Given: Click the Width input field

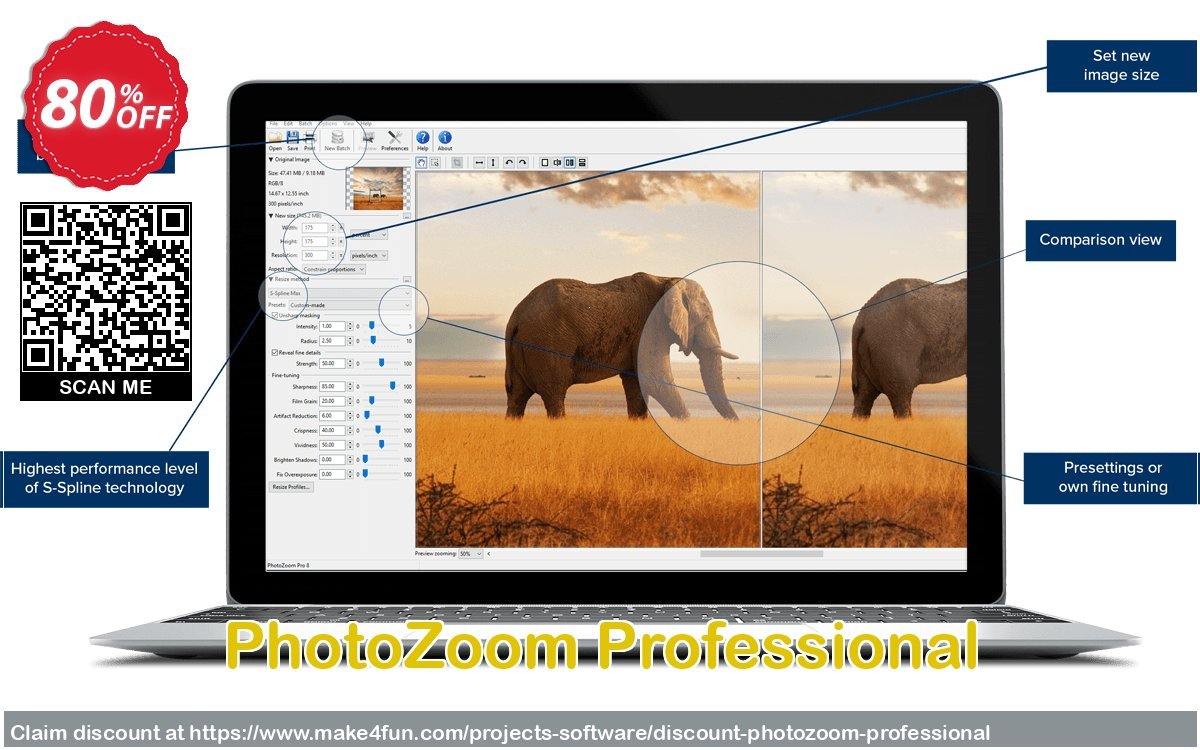Looking at the screenshot, I should coord(315,228).
